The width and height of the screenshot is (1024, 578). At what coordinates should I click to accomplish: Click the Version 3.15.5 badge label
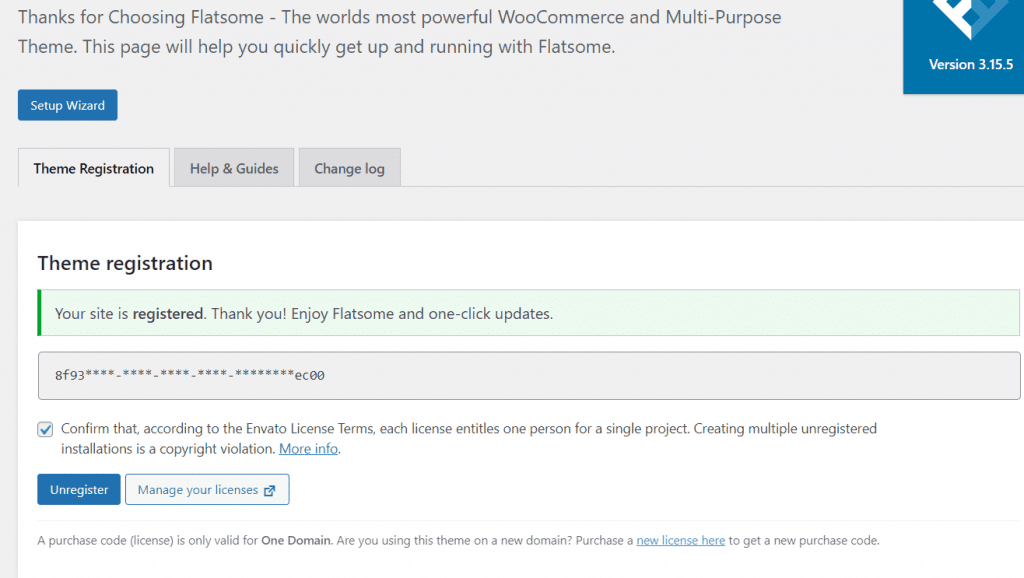[x=970, y=65]
